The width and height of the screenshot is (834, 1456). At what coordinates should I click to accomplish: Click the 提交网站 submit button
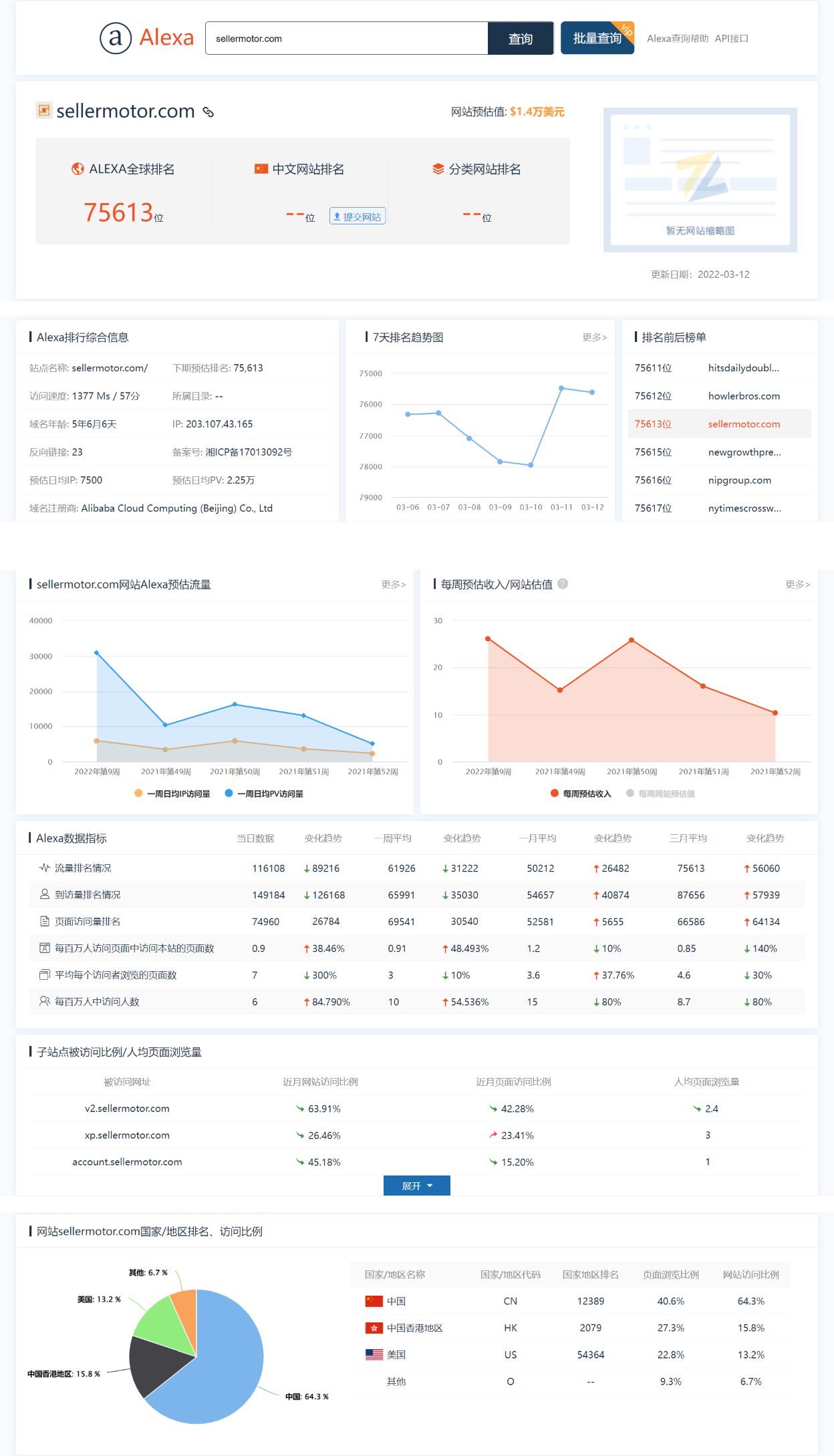(358, 216)
